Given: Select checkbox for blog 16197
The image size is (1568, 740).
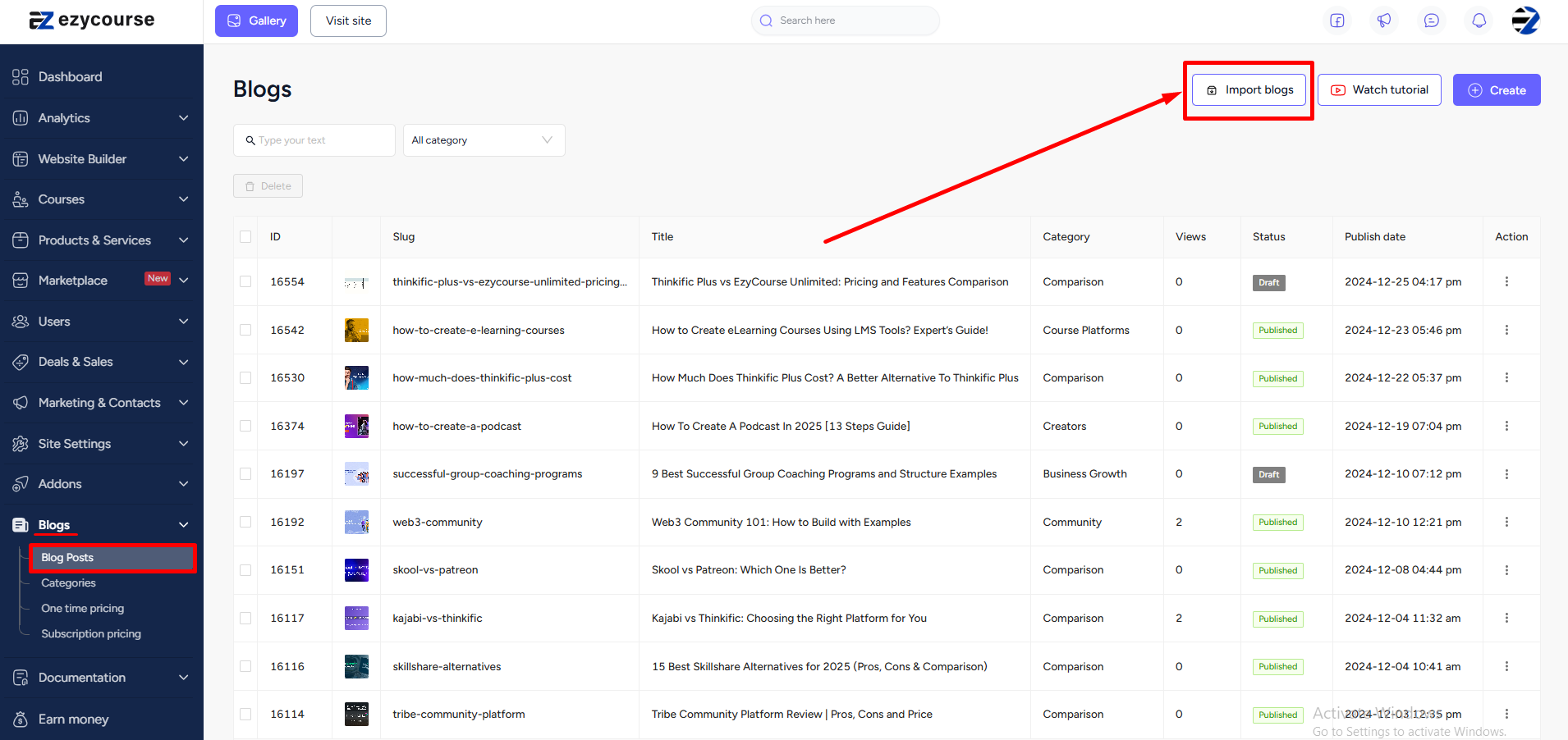Looking at the screenshot, I should tap(245, 474).
